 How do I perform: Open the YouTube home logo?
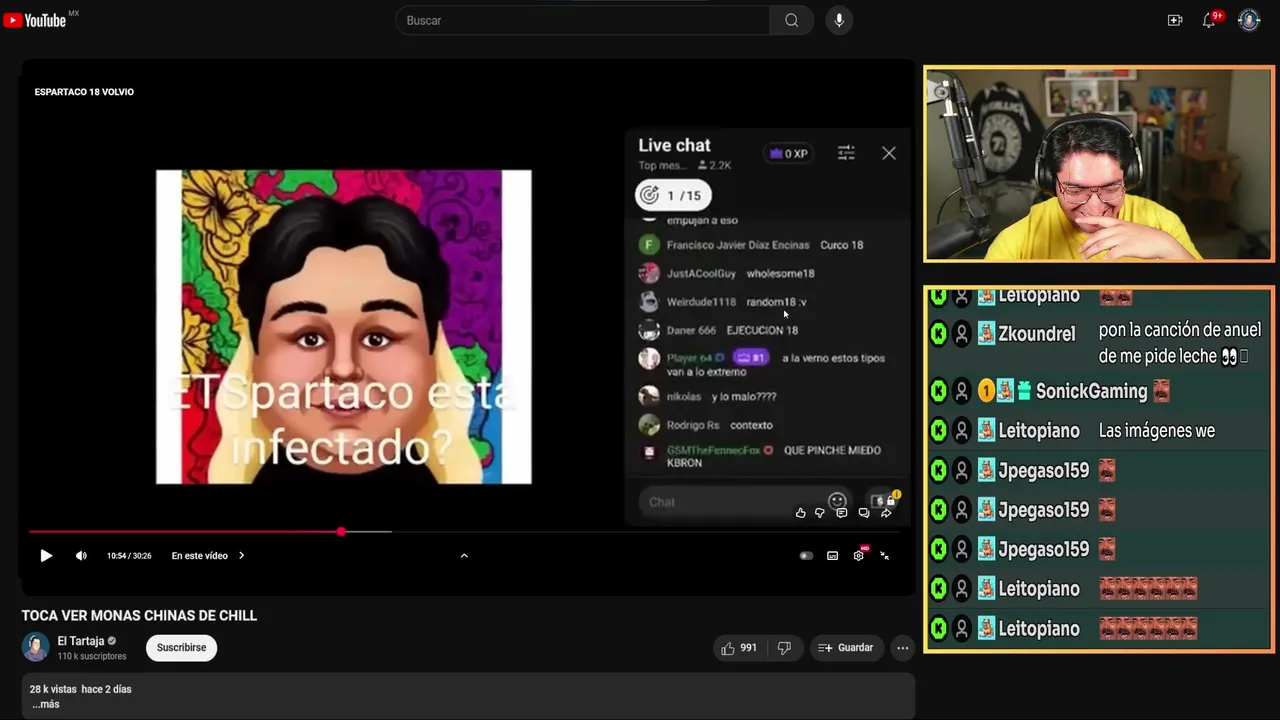pos(35,20)
